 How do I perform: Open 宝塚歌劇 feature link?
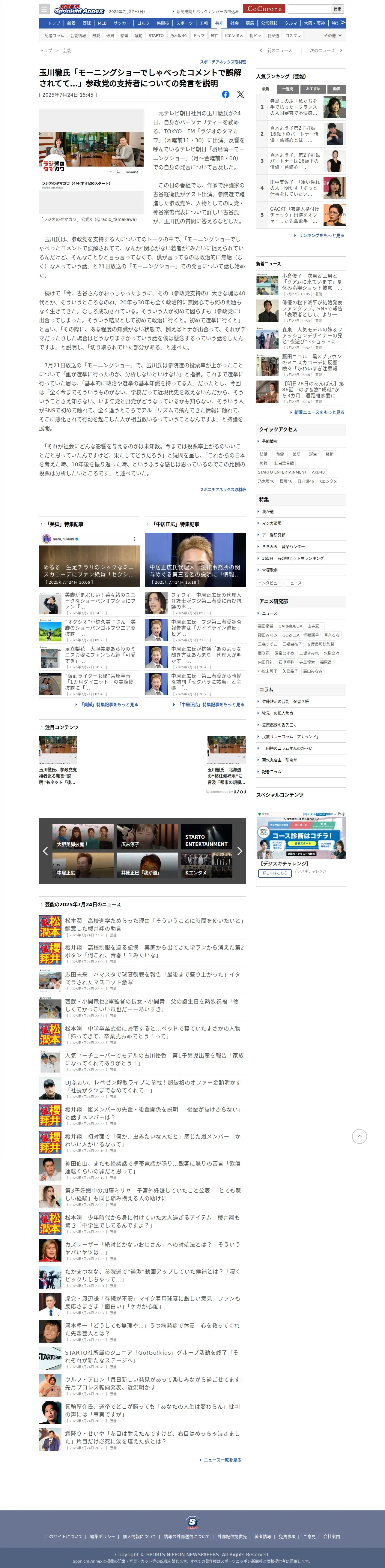pos(270,570)
